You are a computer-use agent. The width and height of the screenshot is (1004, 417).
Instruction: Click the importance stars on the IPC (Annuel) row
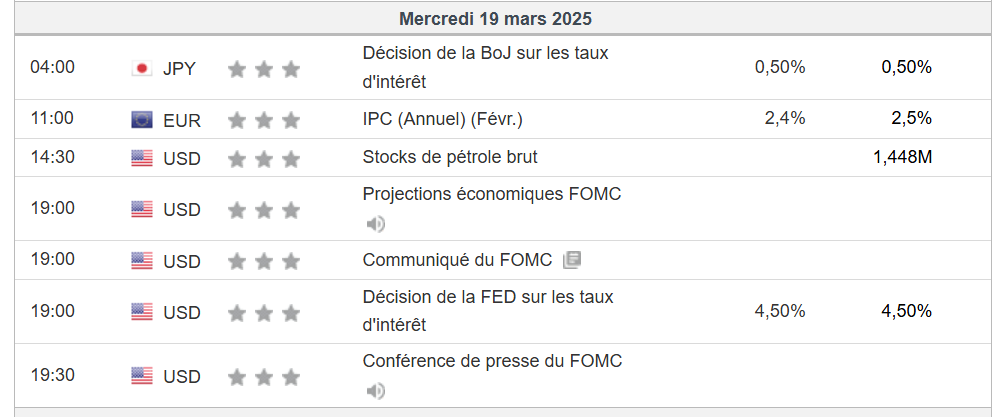click(264, 120)
